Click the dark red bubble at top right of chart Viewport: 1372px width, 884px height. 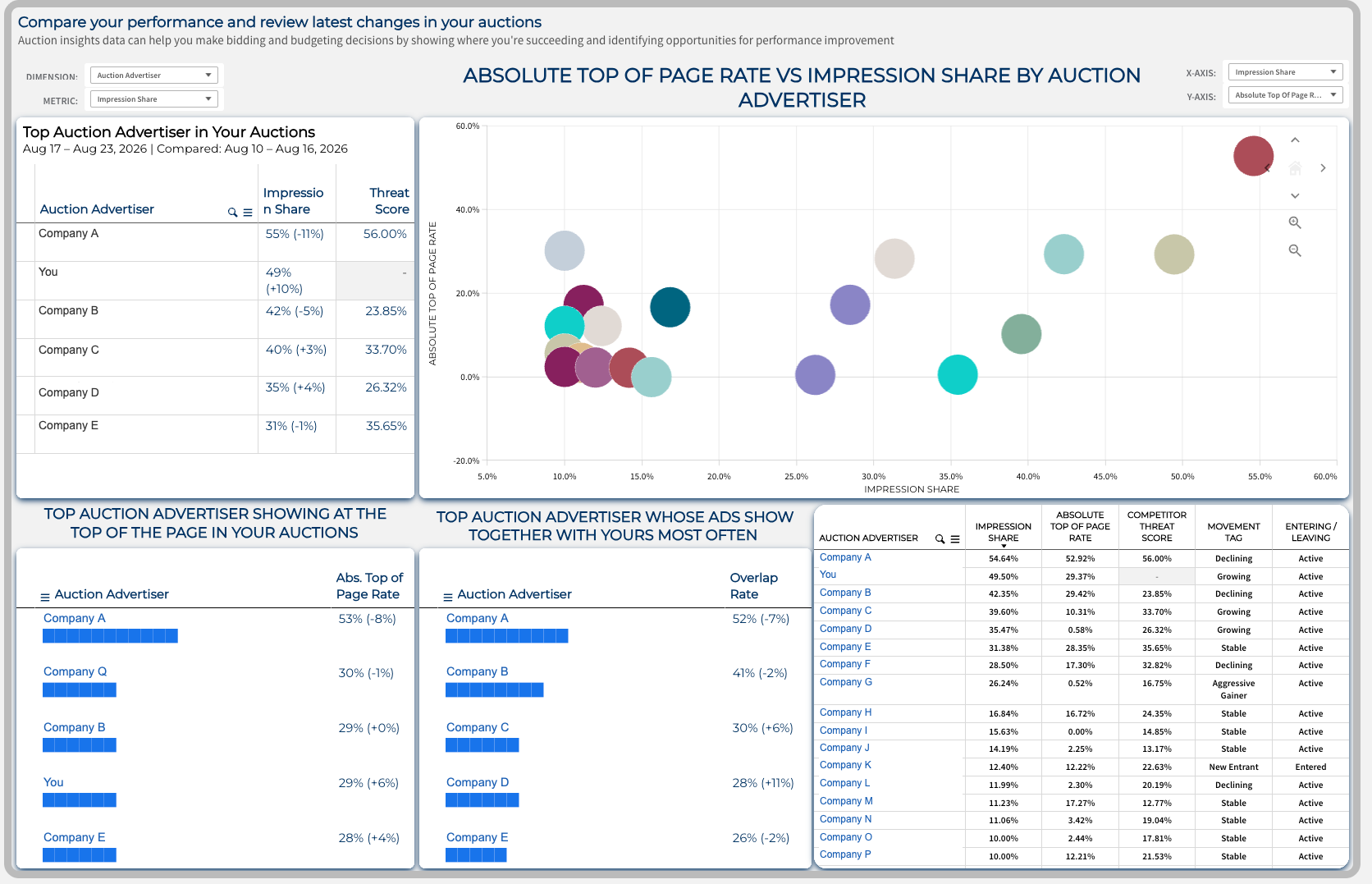click(1253, 156)
